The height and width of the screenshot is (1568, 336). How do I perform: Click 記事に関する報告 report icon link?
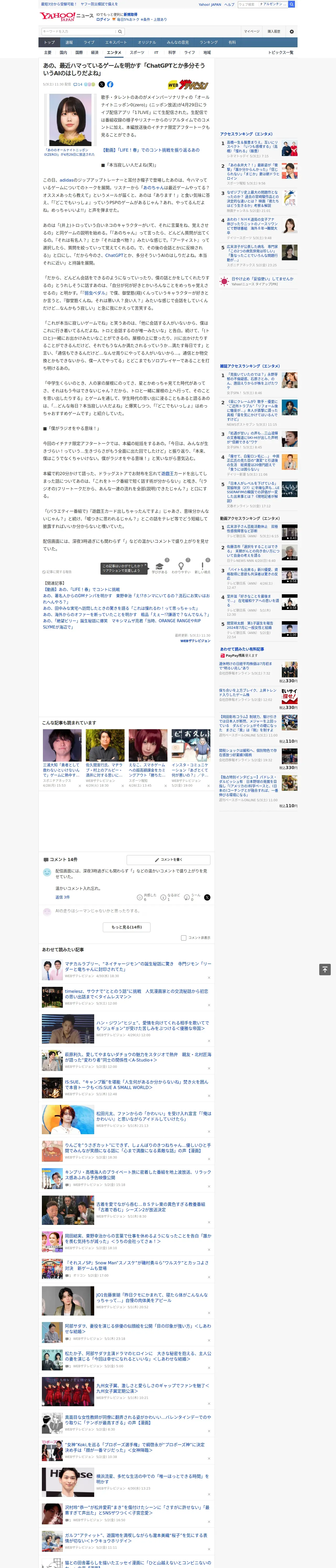[57, 572]
